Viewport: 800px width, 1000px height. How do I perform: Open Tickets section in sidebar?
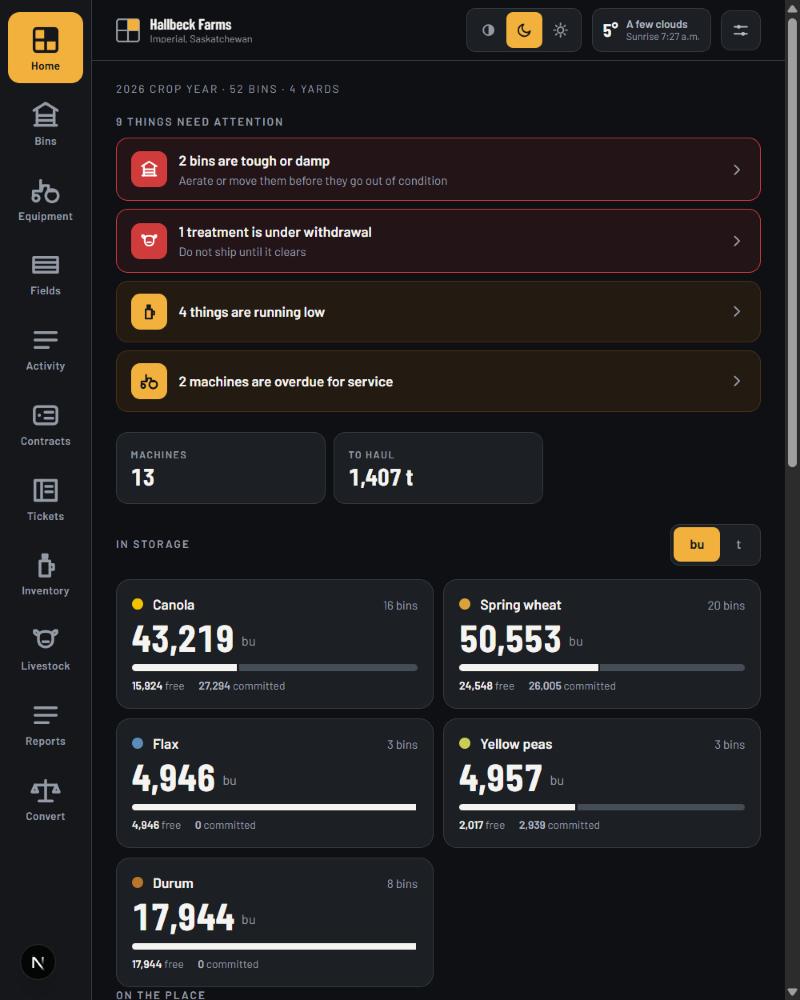(45, 499)
